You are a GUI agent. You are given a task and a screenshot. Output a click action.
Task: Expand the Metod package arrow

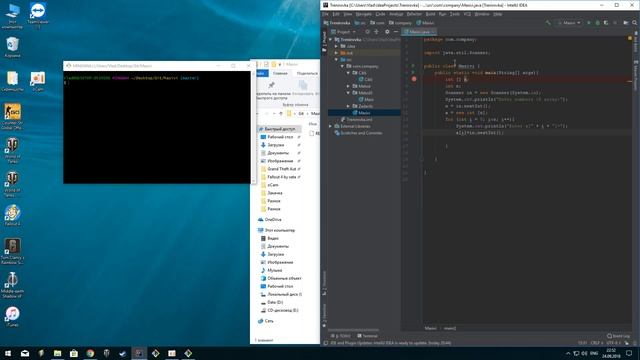tap(348, 86)
